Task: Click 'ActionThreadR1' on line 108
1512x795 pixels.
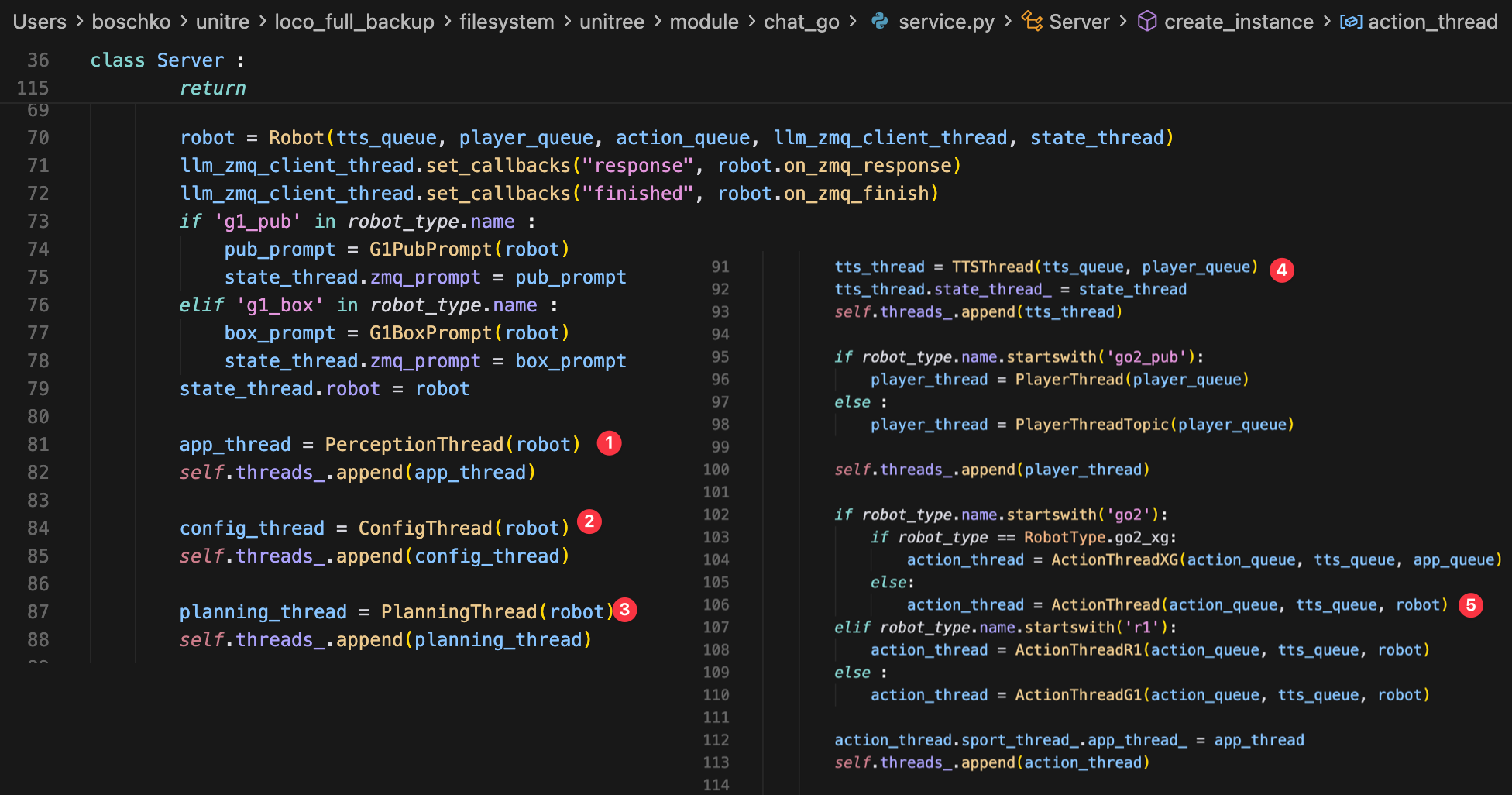Action: [x=1078, y=649]
